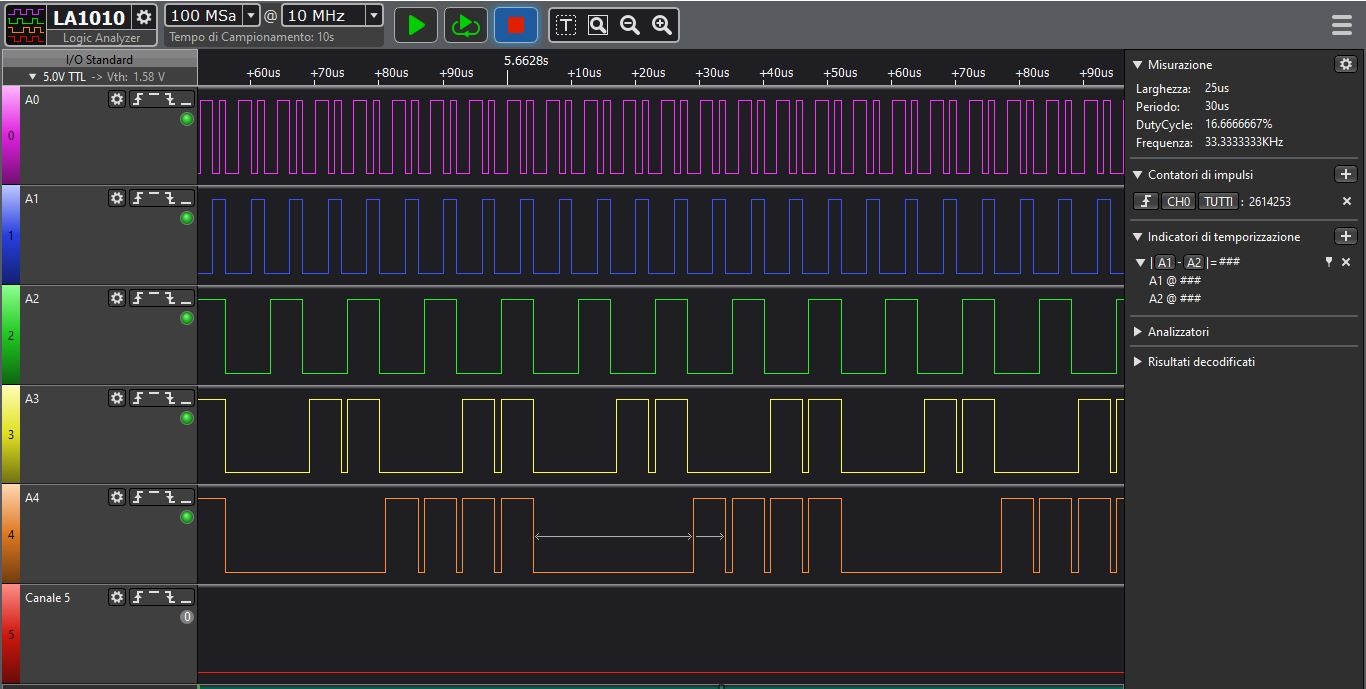Open Misurazione settings gear

1345,64
